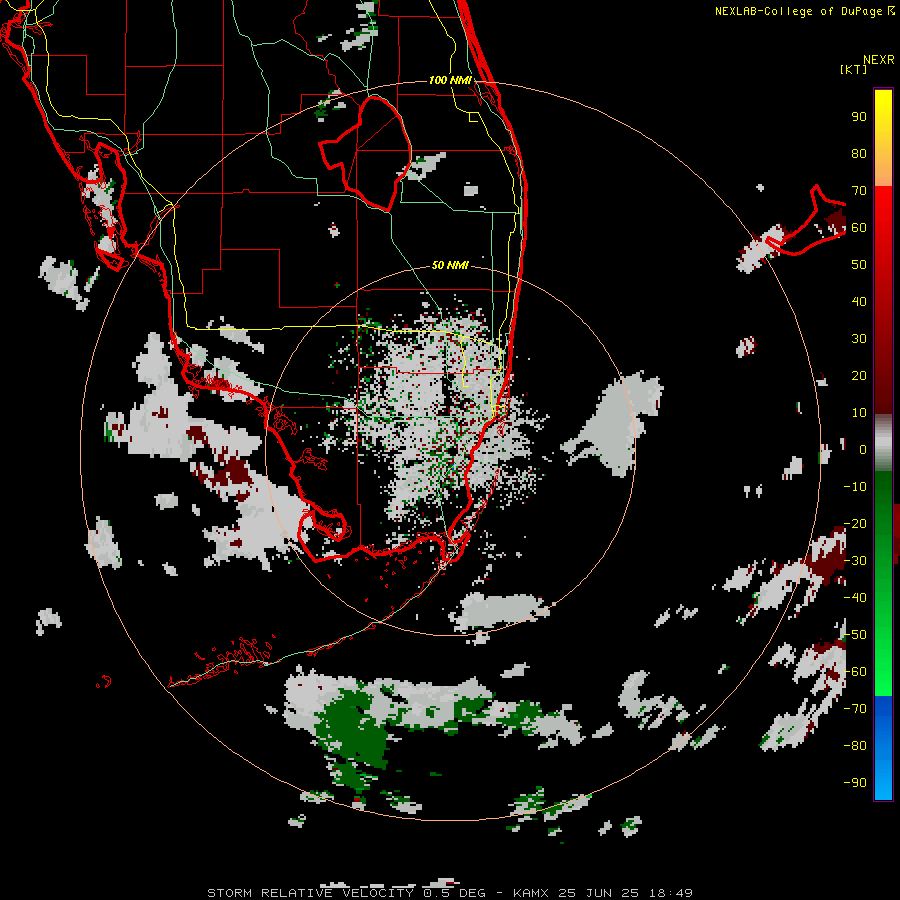Click the KT units label above color scale
This screenshot has height=900, width=900.
point(854,69)
